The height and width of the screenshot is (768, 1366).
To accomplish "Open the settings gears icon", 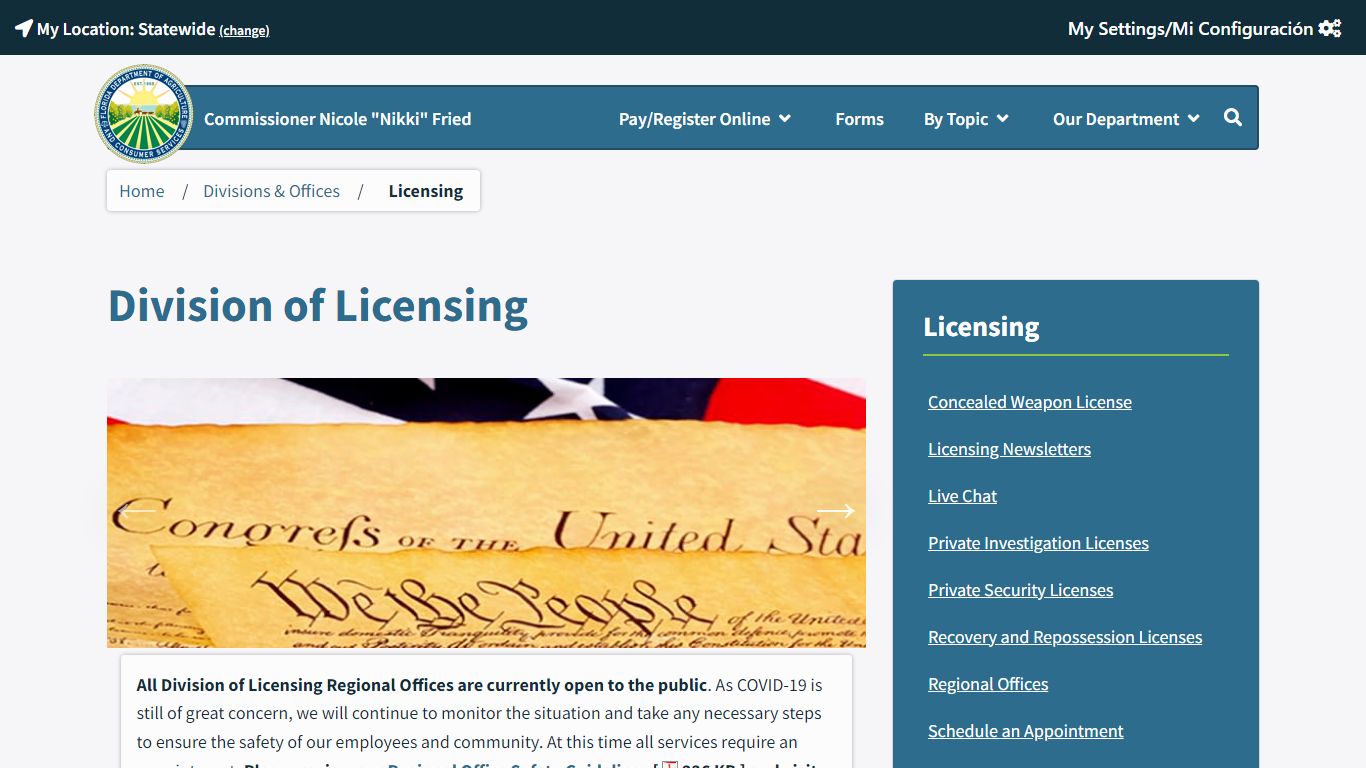I will 1330,28.
